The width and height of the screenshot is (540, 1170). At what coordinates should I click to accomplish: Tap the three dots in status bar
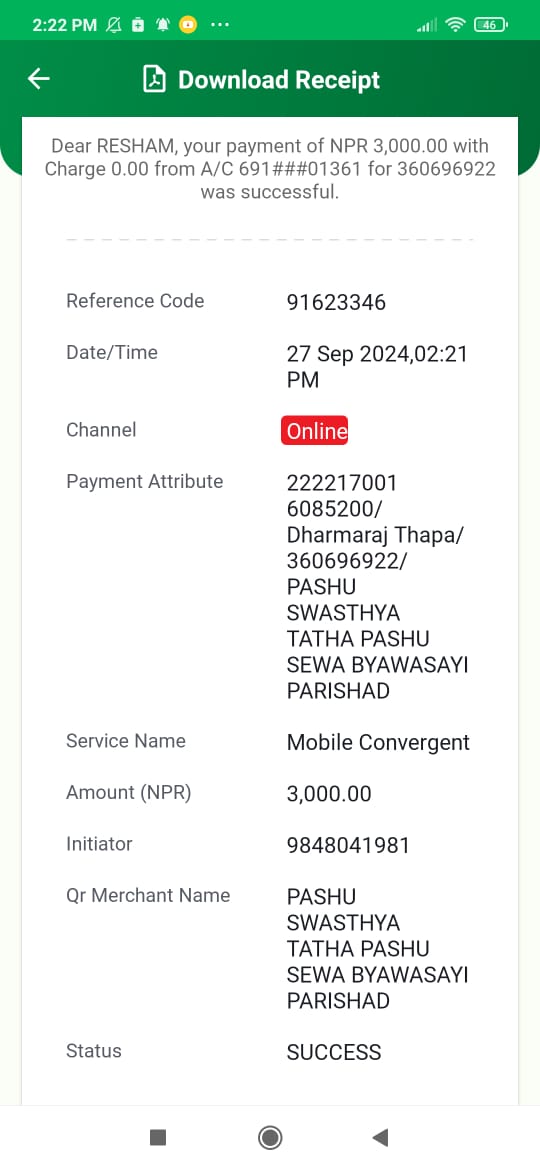[x=220, y=25]
